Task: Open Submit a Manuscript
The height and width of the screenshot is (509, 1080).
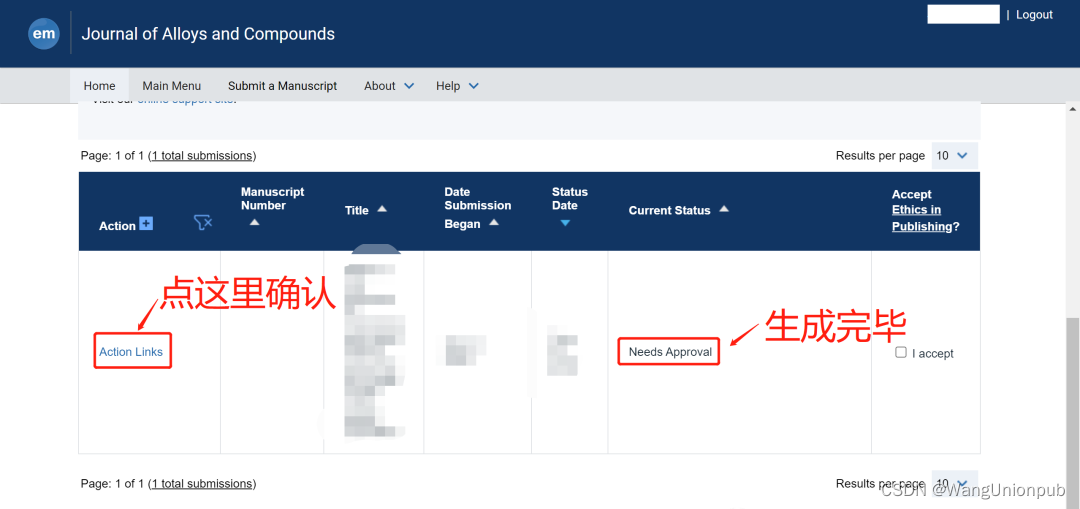Action: pyautogui.click(x=282, y=86)
